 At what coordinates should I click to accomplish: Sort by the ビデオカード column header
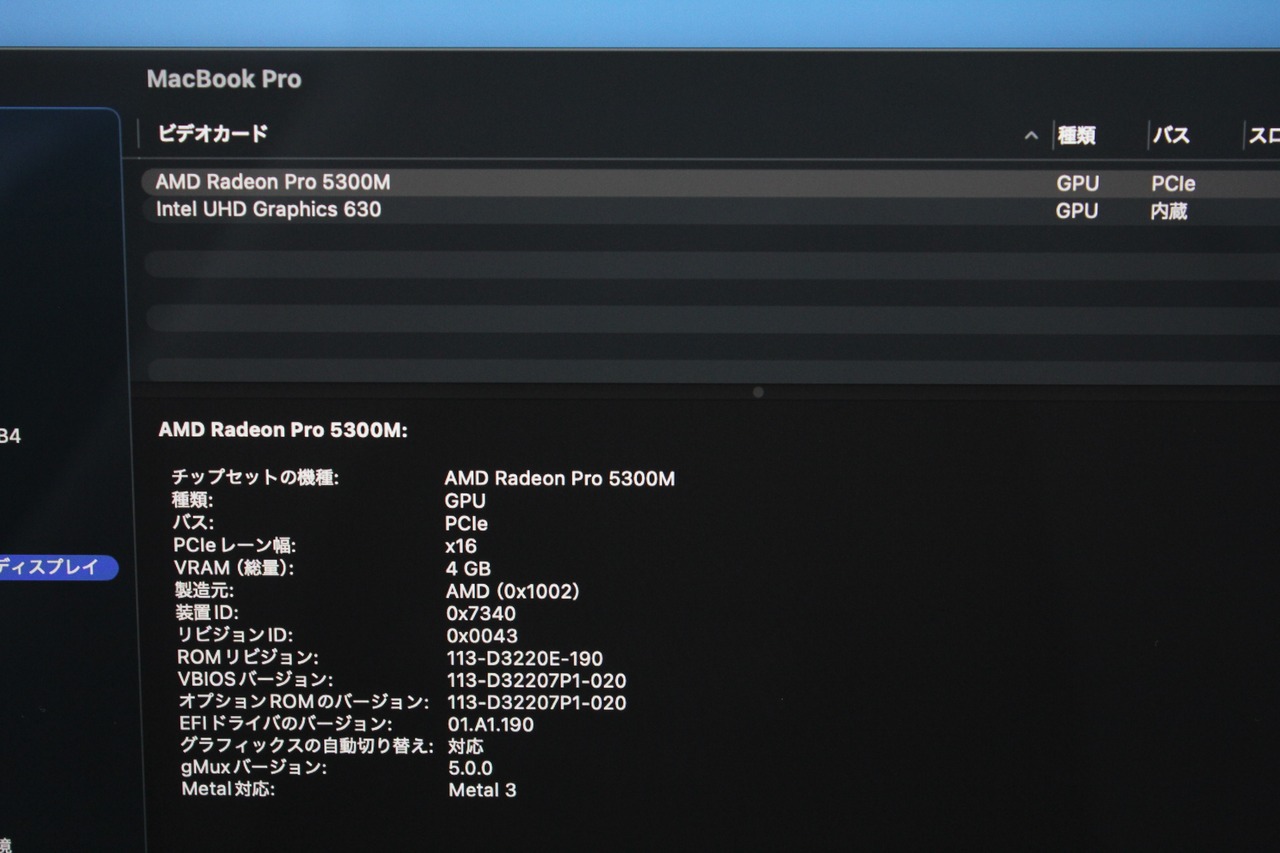[x=212, y=133]
